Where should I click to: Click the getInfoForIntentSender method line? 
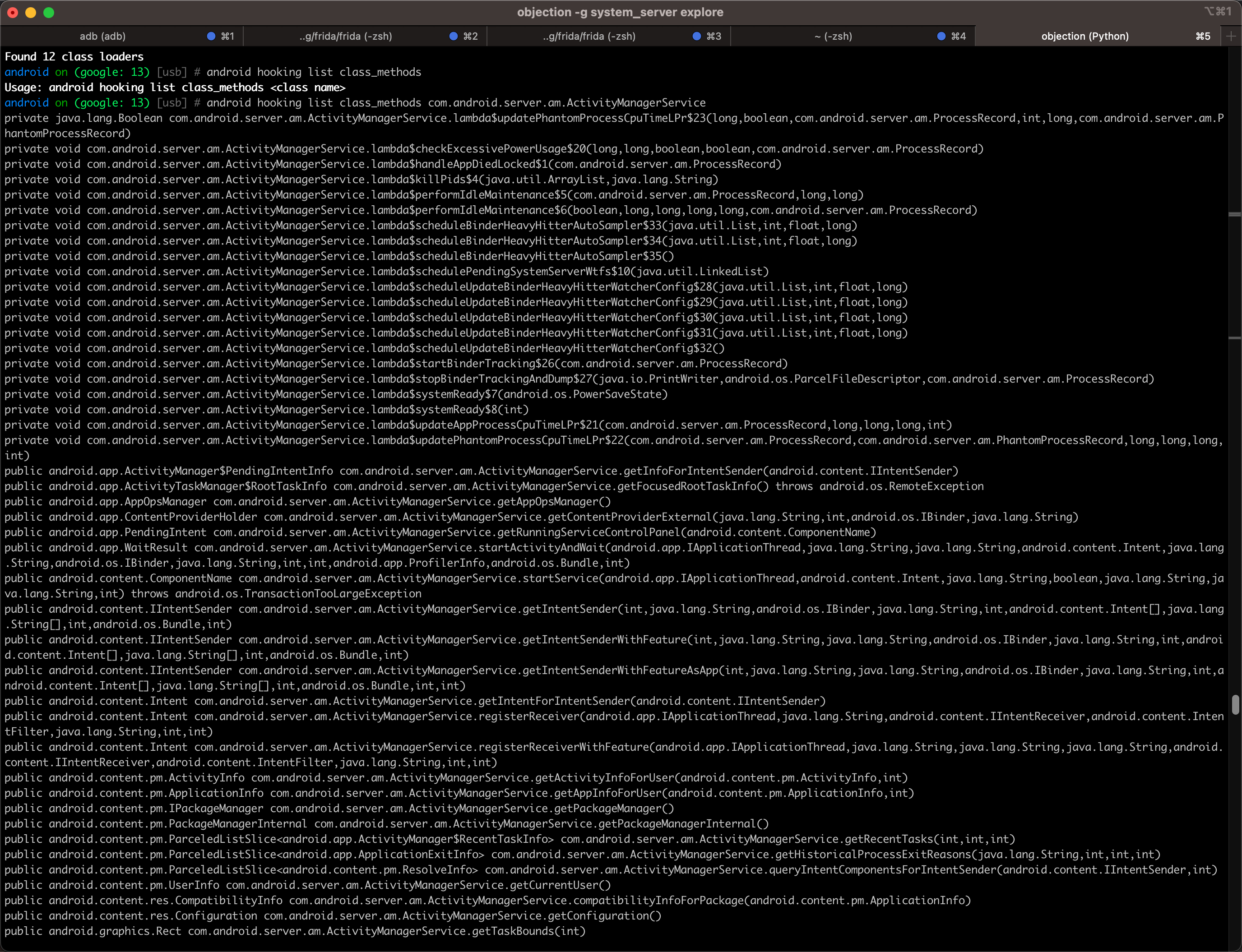click(482, 470)
